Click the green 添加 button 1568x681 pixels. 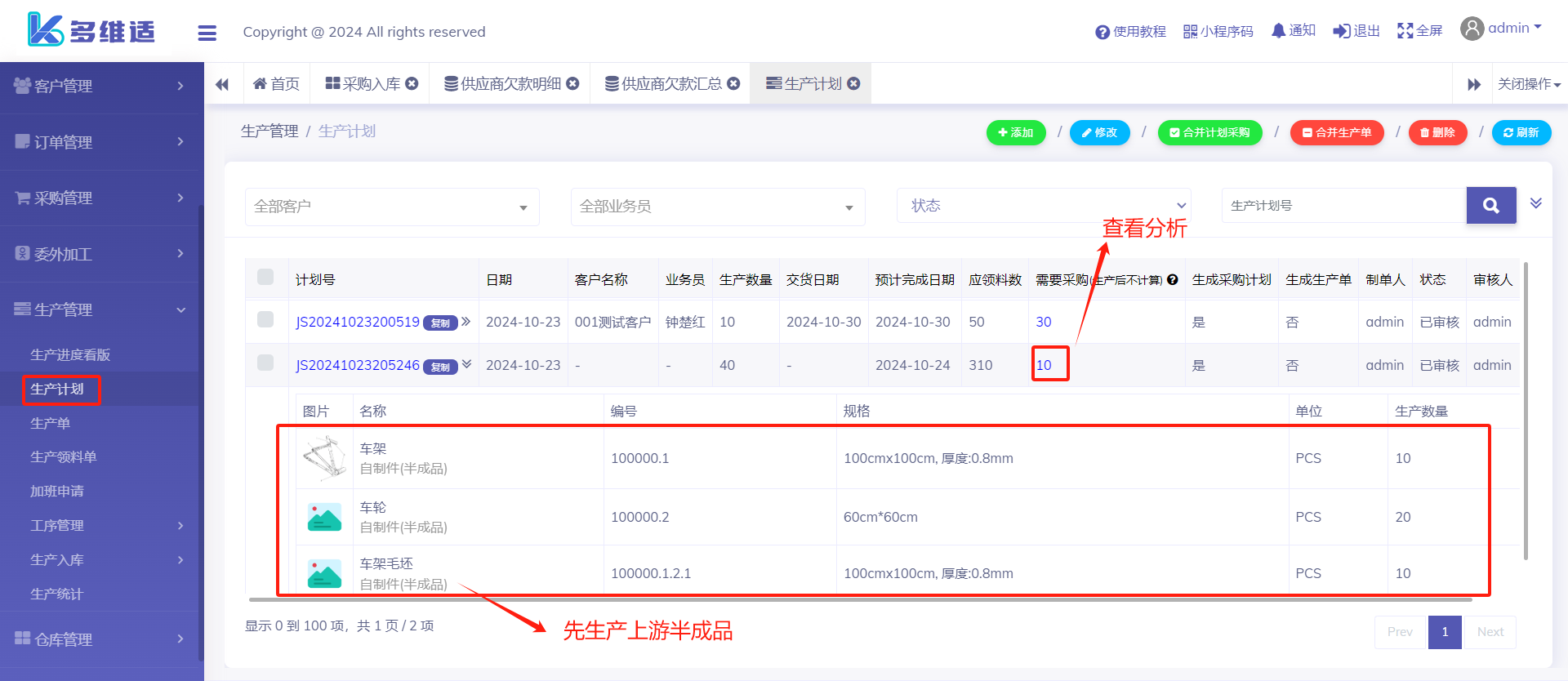tap(1016, 132)
